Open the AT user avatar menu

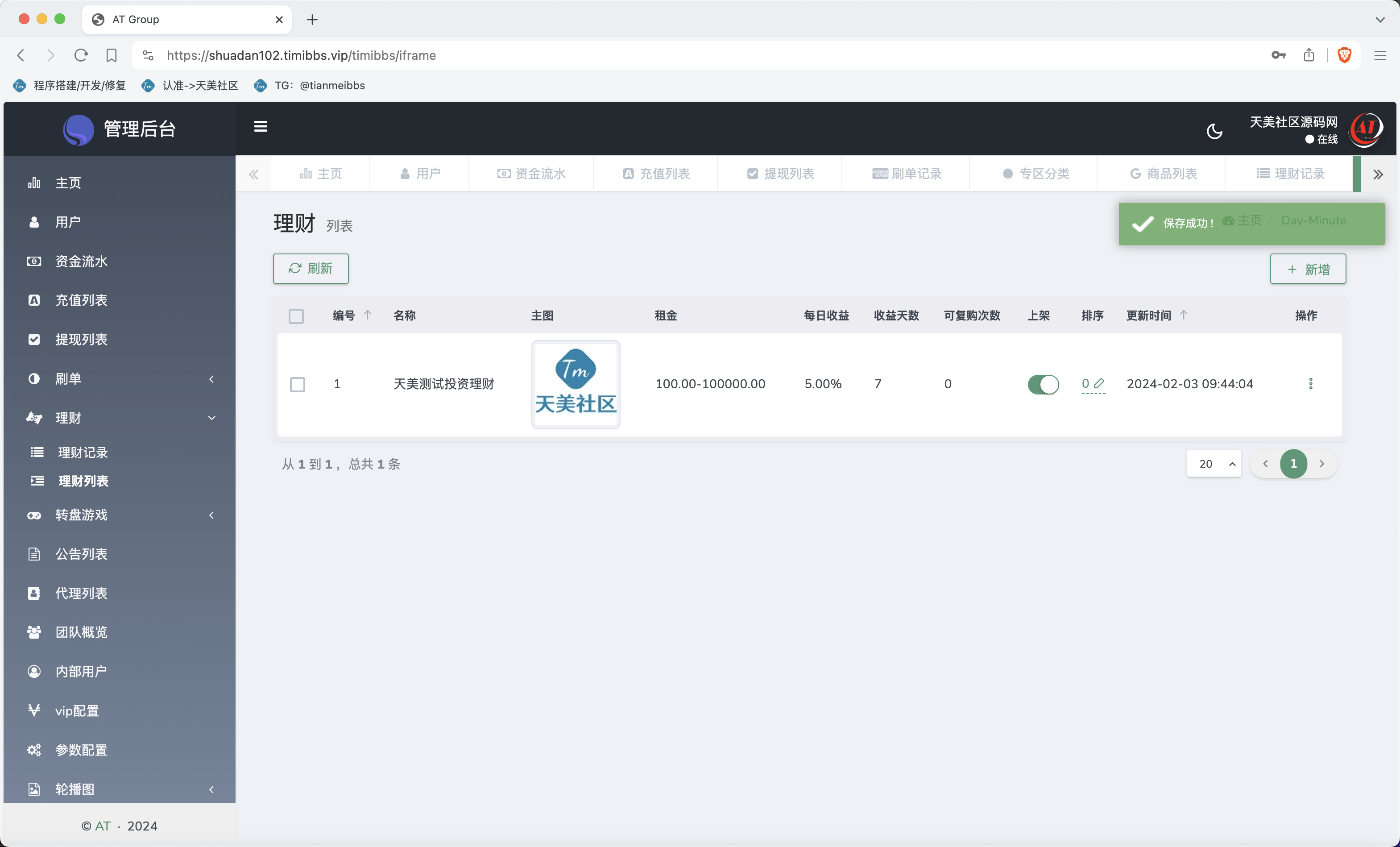click(1365, 130)
